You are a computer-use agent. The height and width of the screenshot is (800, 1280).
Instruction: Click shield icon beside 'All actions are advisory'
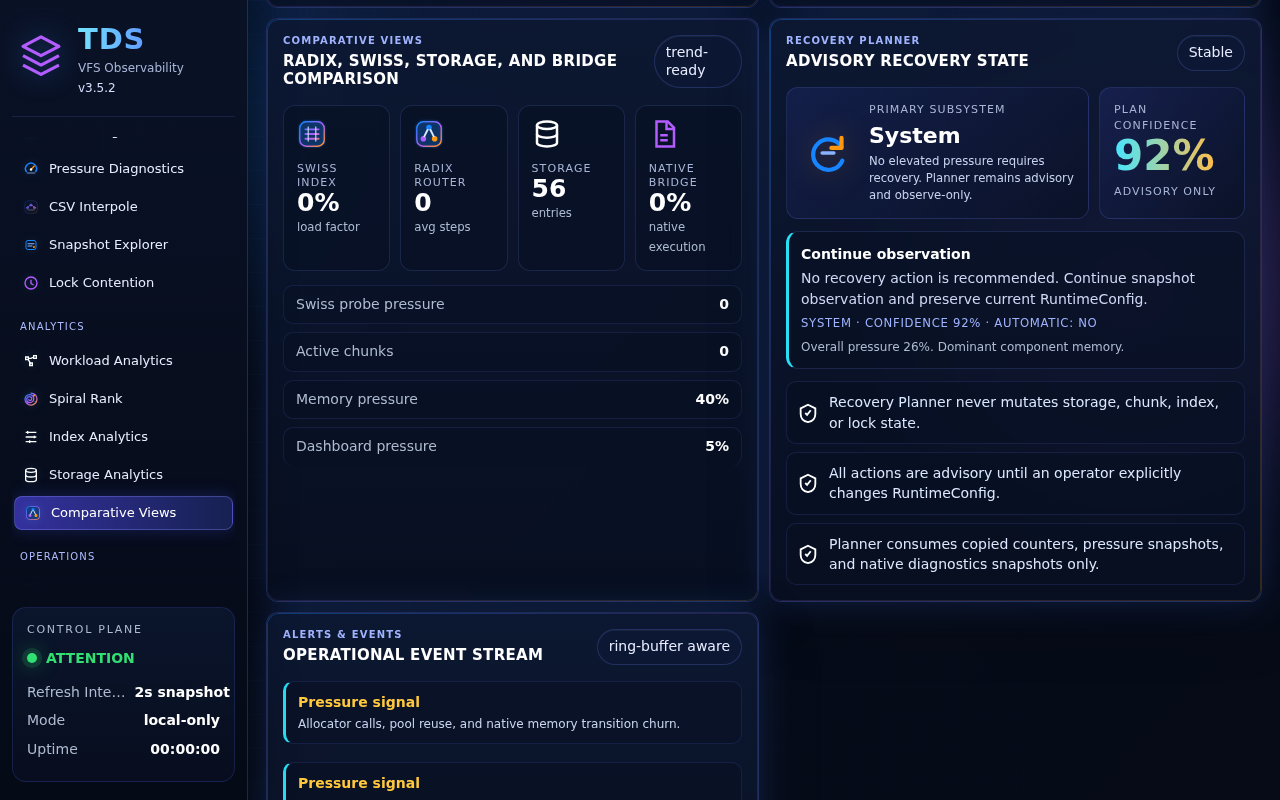coord(808,483)
